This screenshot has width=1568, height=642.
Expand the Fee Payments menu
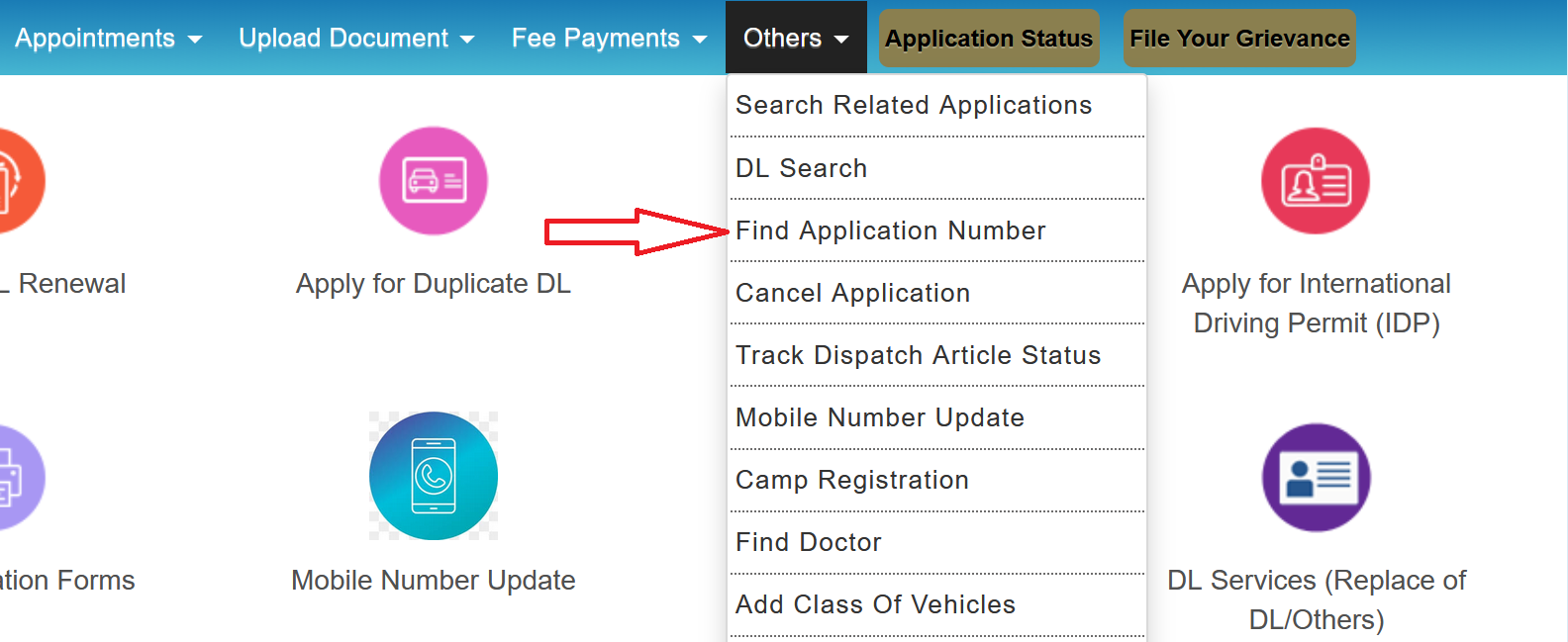[608, 37]
